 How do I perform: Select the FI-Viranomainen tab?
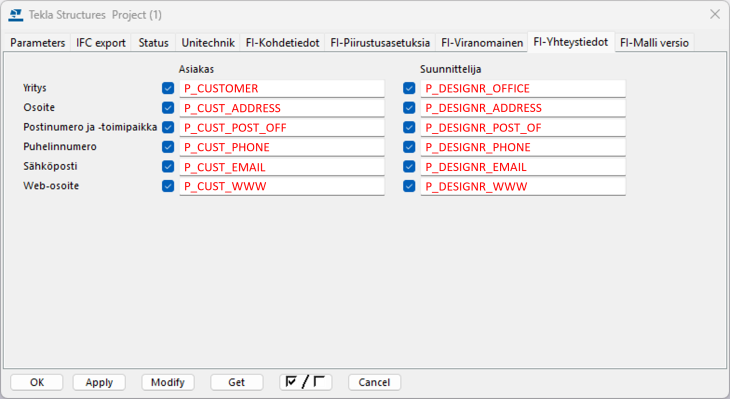pos(482,43)
